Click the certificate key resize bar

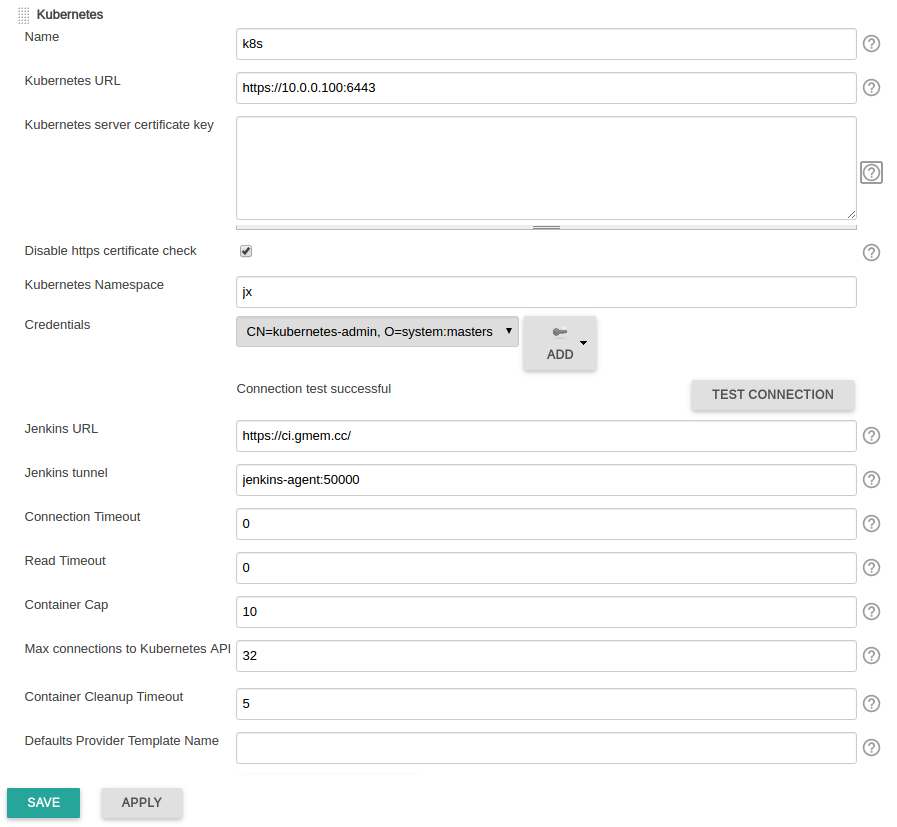(546, 227)
